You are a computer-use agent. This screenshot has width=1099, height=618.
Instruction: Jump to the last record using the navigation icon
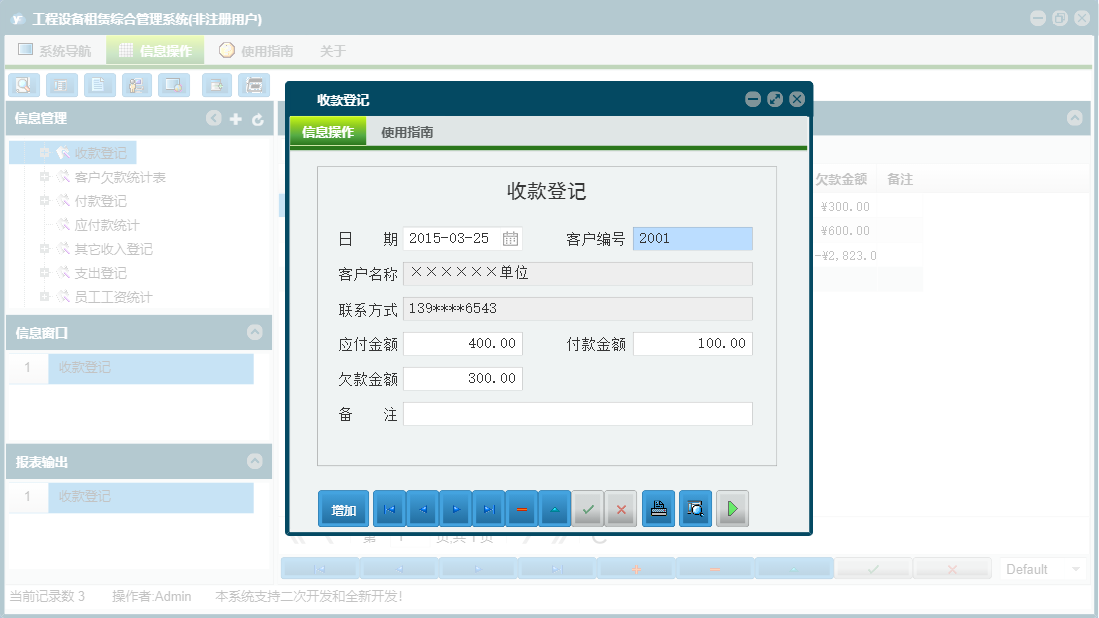coord(489,508)
